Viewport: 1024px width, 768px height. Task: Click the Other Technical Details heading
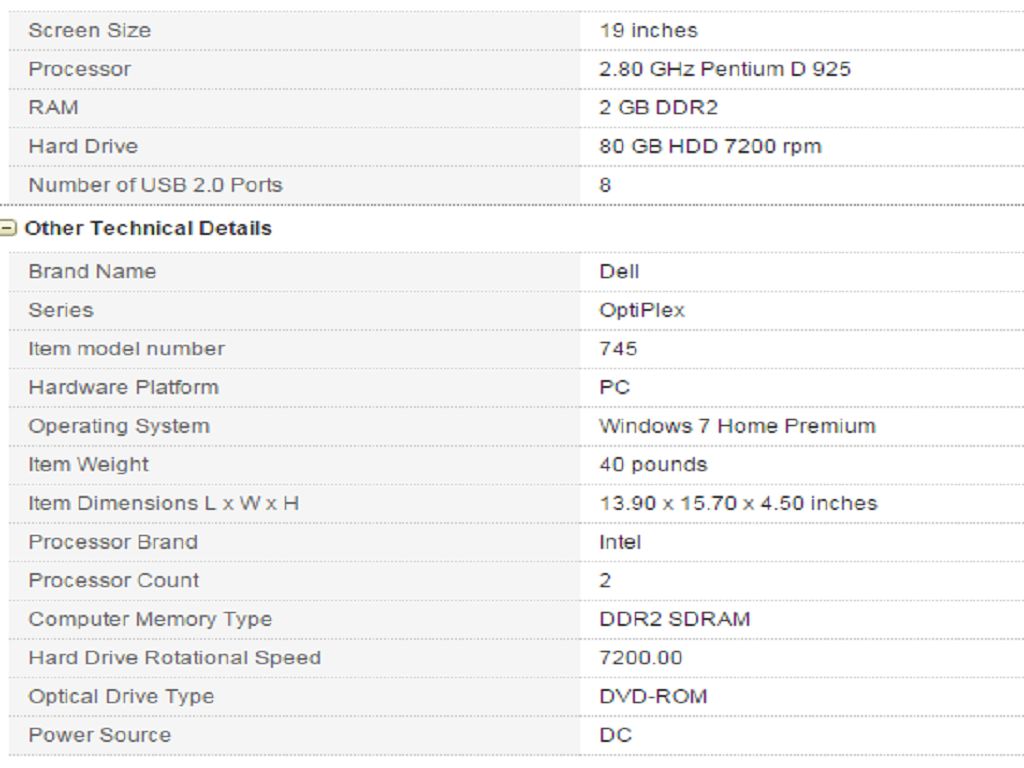148,228
